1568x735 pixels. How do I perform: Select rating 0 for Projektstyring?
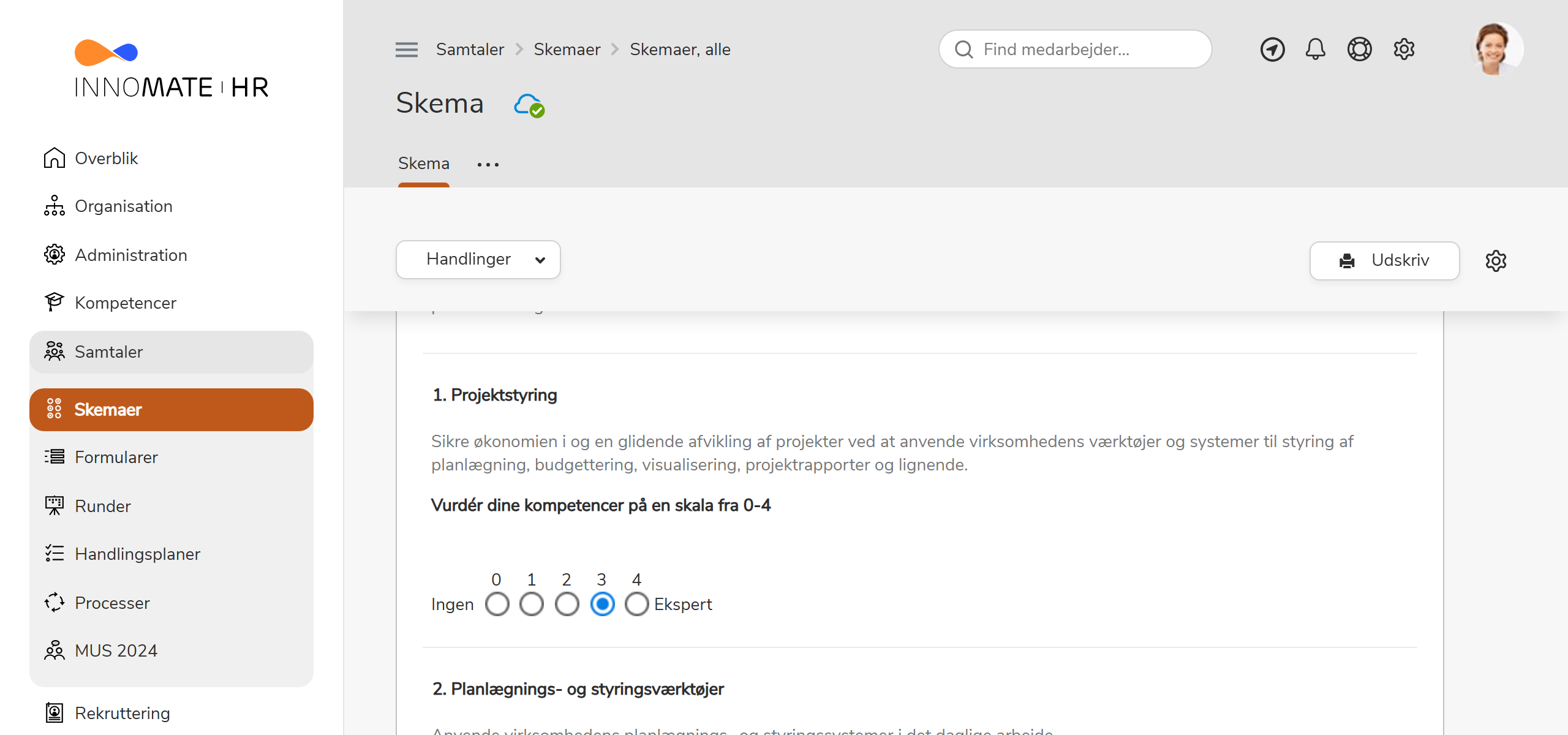pos(497,605)
